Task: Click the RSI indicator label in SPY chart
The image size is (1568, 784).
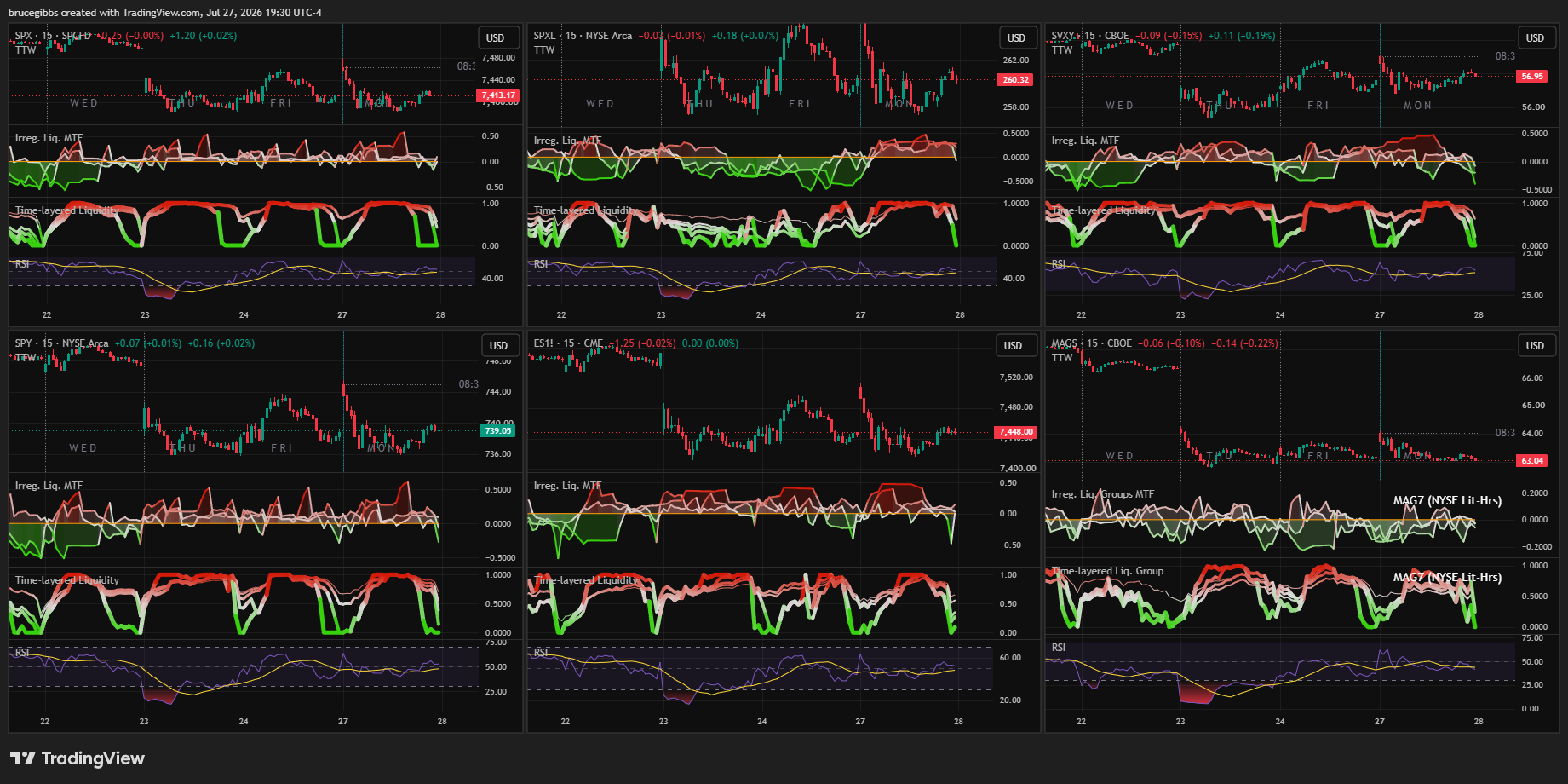Action: 22,652
